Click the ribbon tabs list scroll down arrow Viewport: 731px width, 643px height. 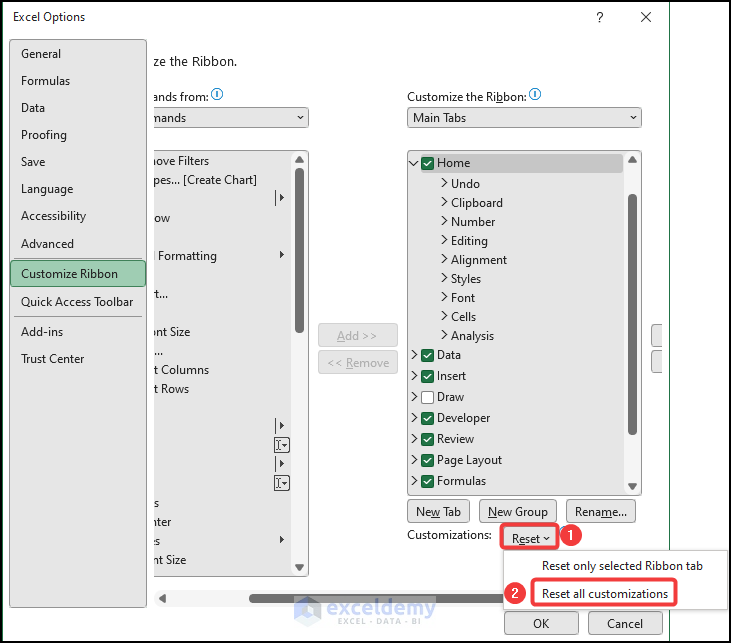[x=632, y=486]
